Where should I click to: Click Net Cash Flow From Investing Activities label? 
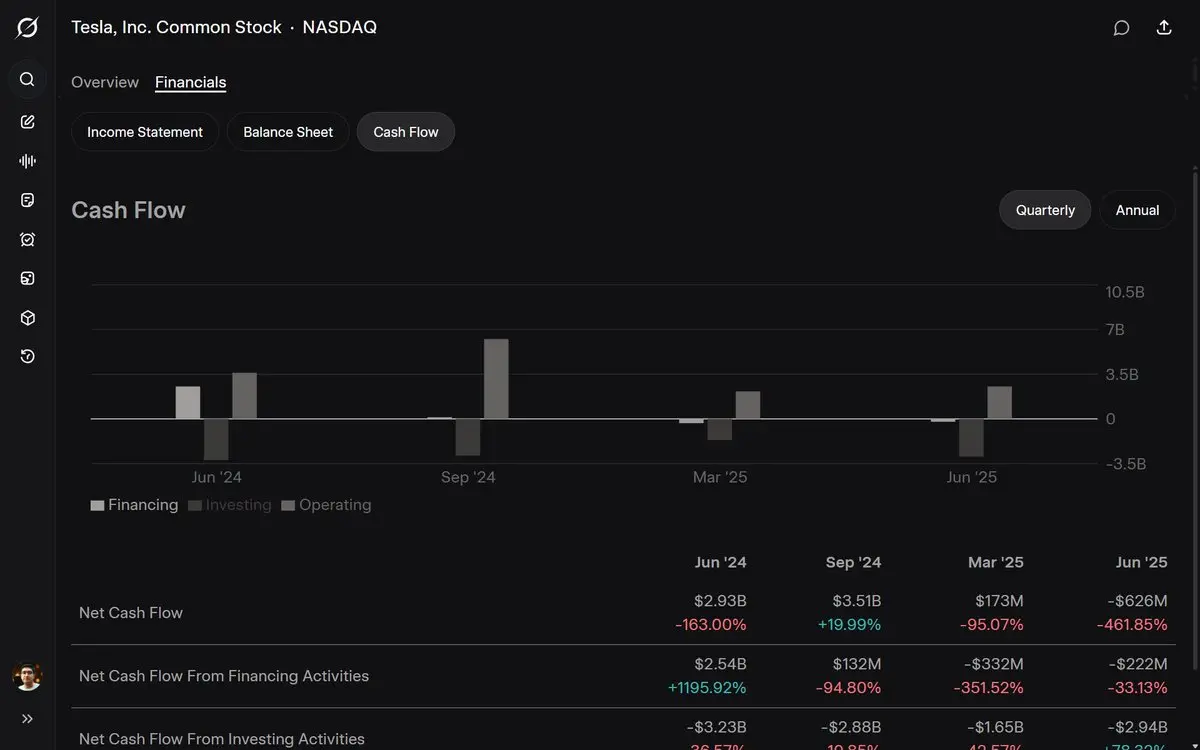pyautogui.click(x=222, y=739)
